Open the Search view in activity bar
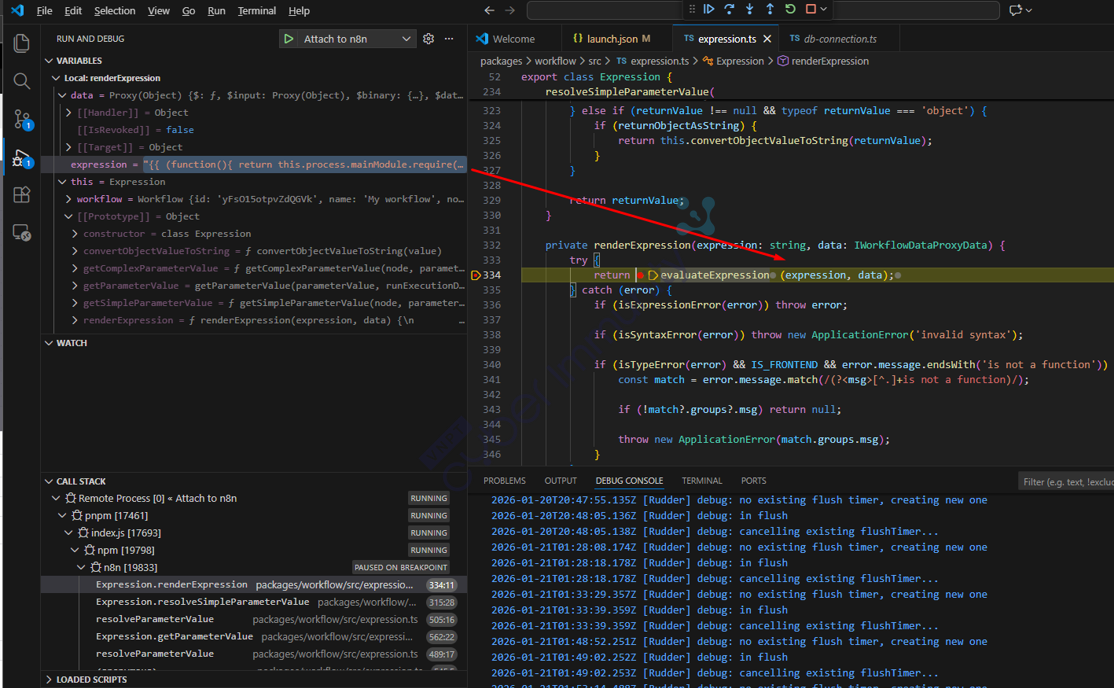 21,81
